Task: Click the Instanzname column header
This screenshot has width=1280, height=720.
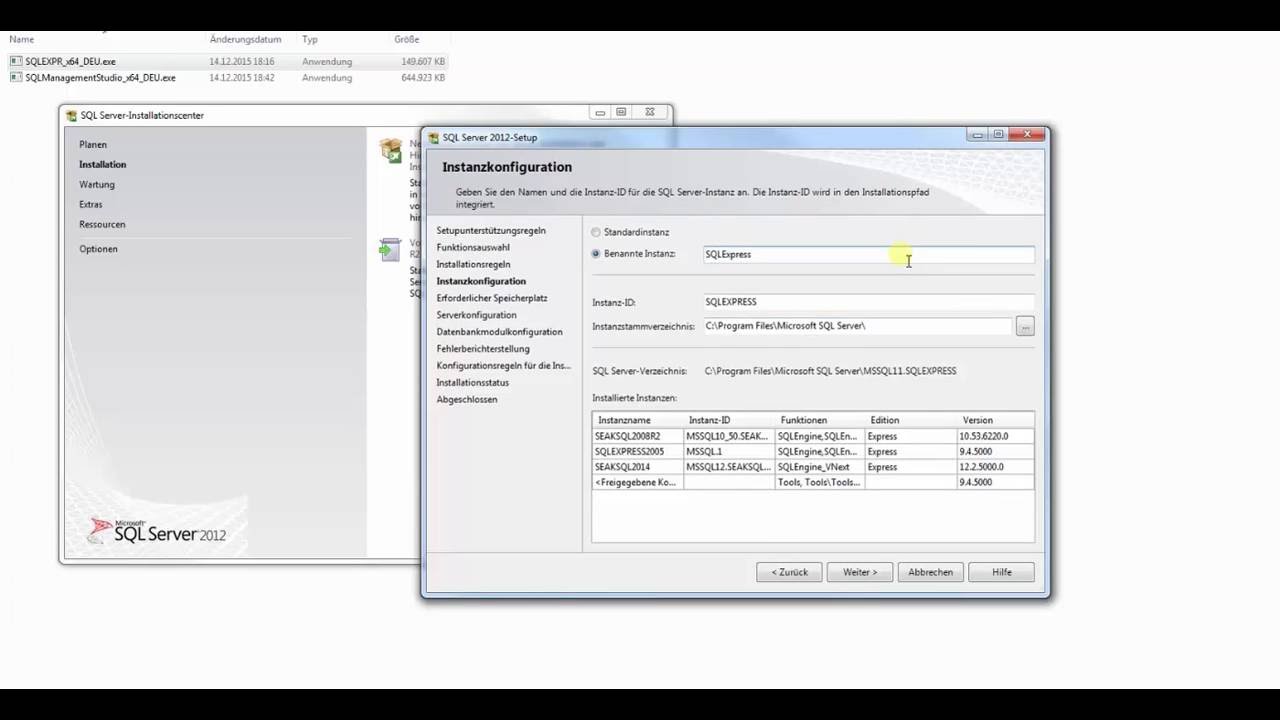Action: (x=638, y=420)
